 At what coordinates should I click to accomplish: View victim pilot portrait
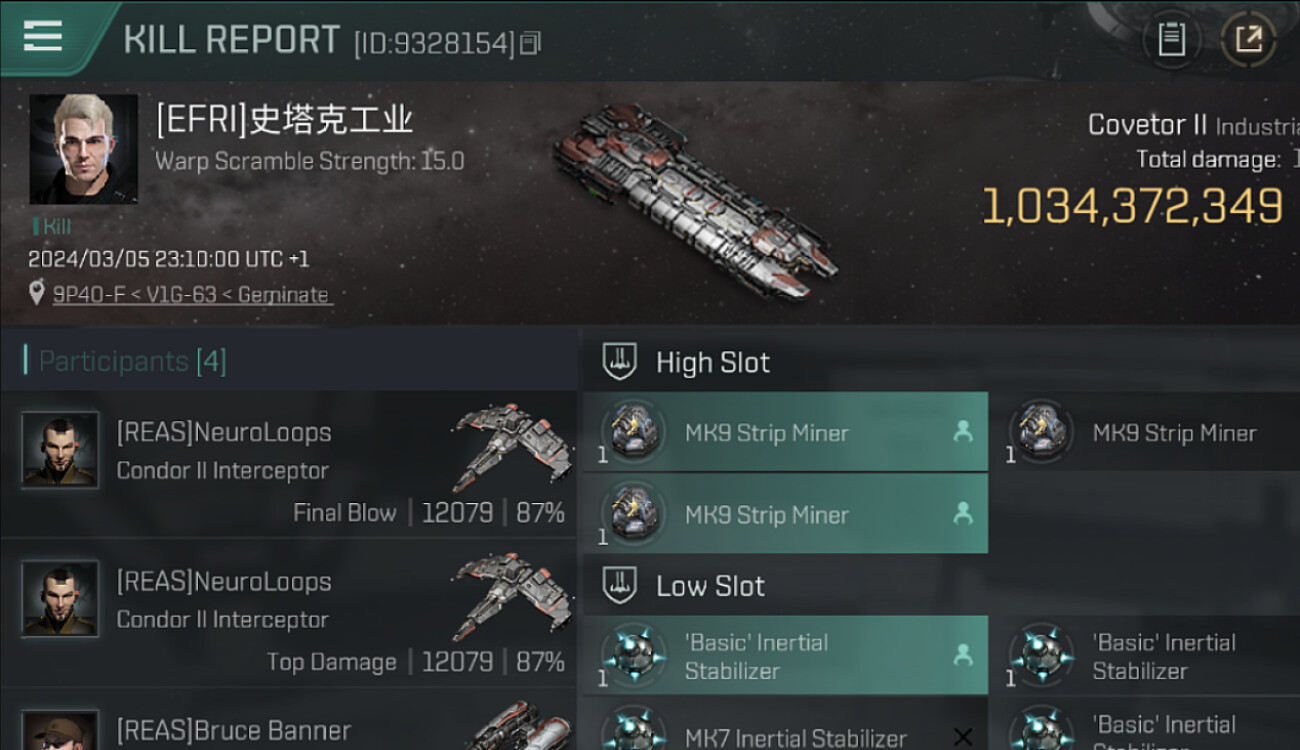(84, 149)
